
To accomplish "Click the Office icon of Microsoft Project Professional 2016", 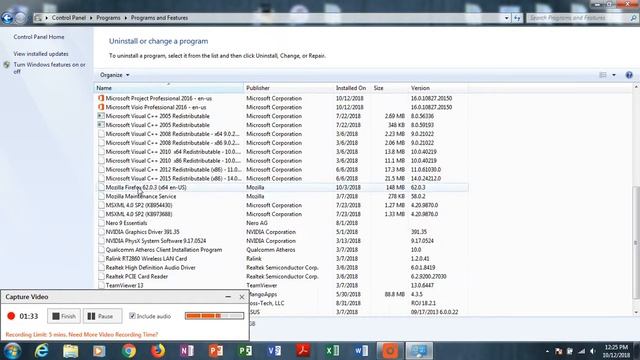I will click(101, 98).
